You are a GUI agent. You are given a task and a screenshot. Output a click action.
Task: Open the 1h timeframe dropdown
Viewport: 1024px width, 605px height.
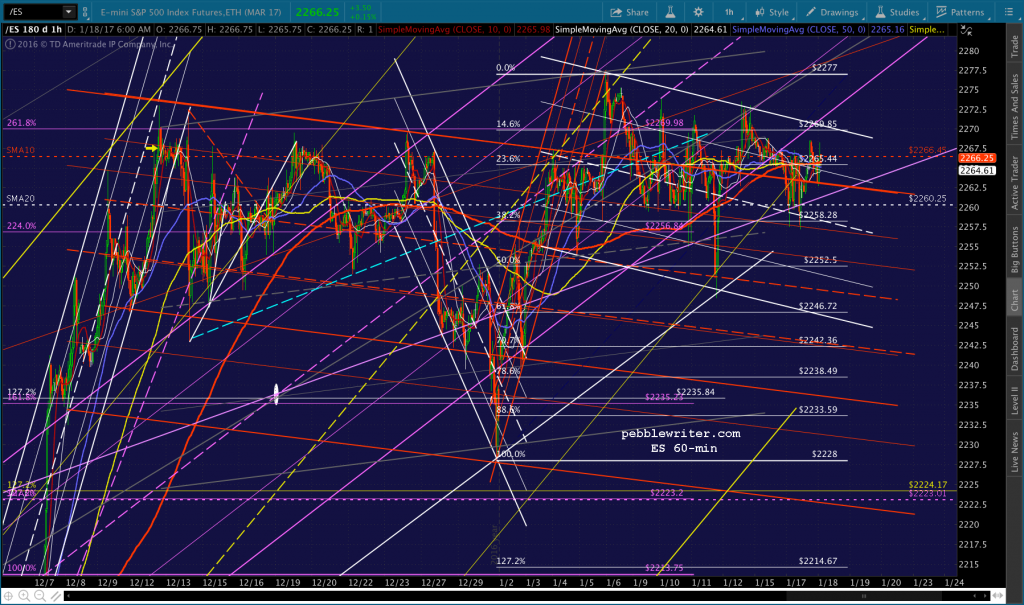click(730, 12)
